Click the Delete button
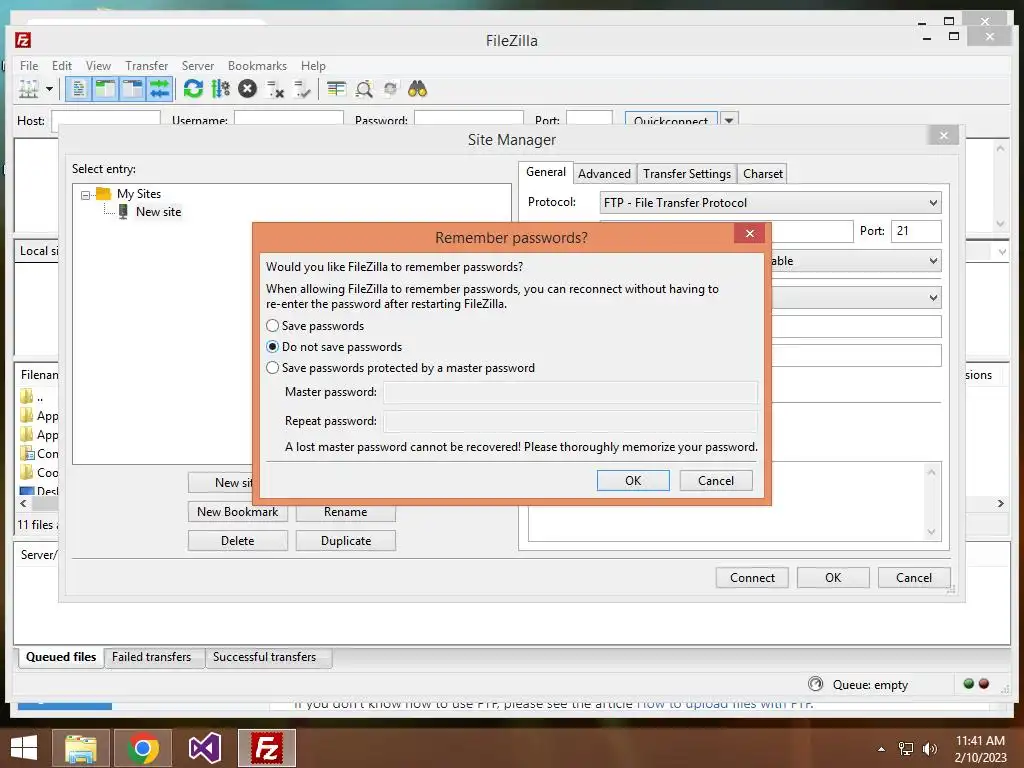1024x768 pixels. (238, 540)
